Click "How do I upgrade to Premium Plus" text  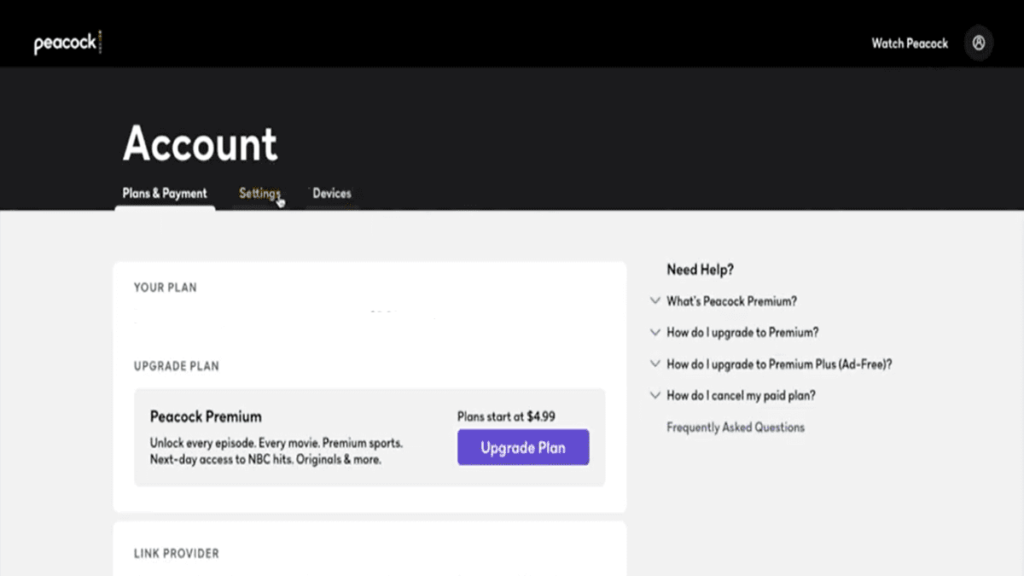click(x=779, y=364)
